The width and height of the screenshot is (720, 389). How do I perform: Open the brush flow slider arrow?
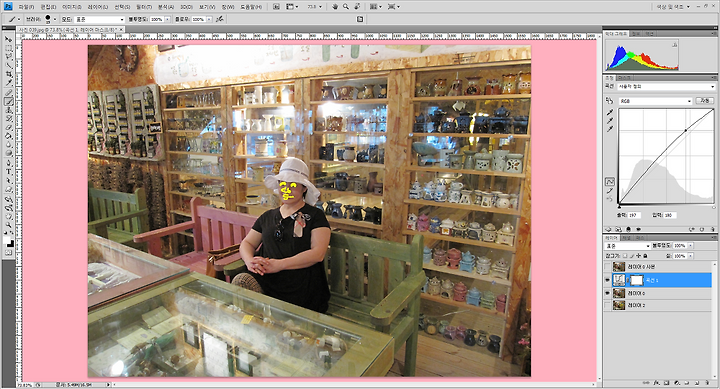point(209,19)
